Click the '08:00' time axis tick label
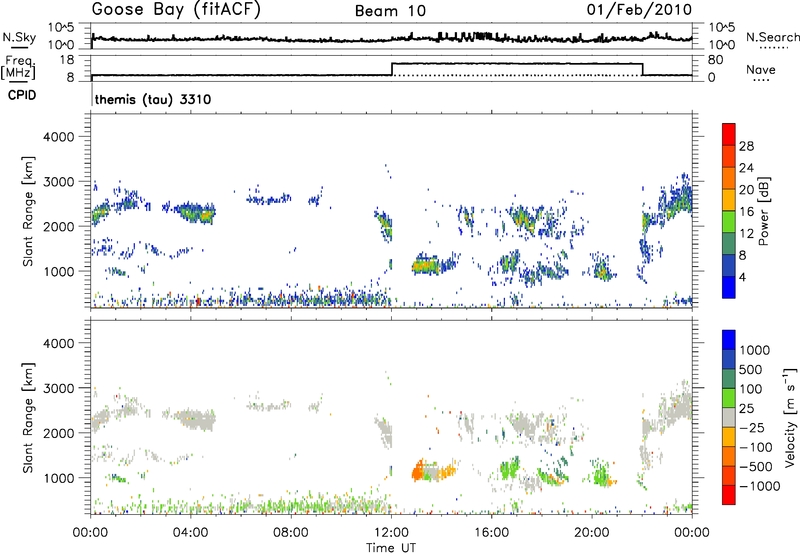This screenshot has height=554, width=800. (x=291, y=533)
